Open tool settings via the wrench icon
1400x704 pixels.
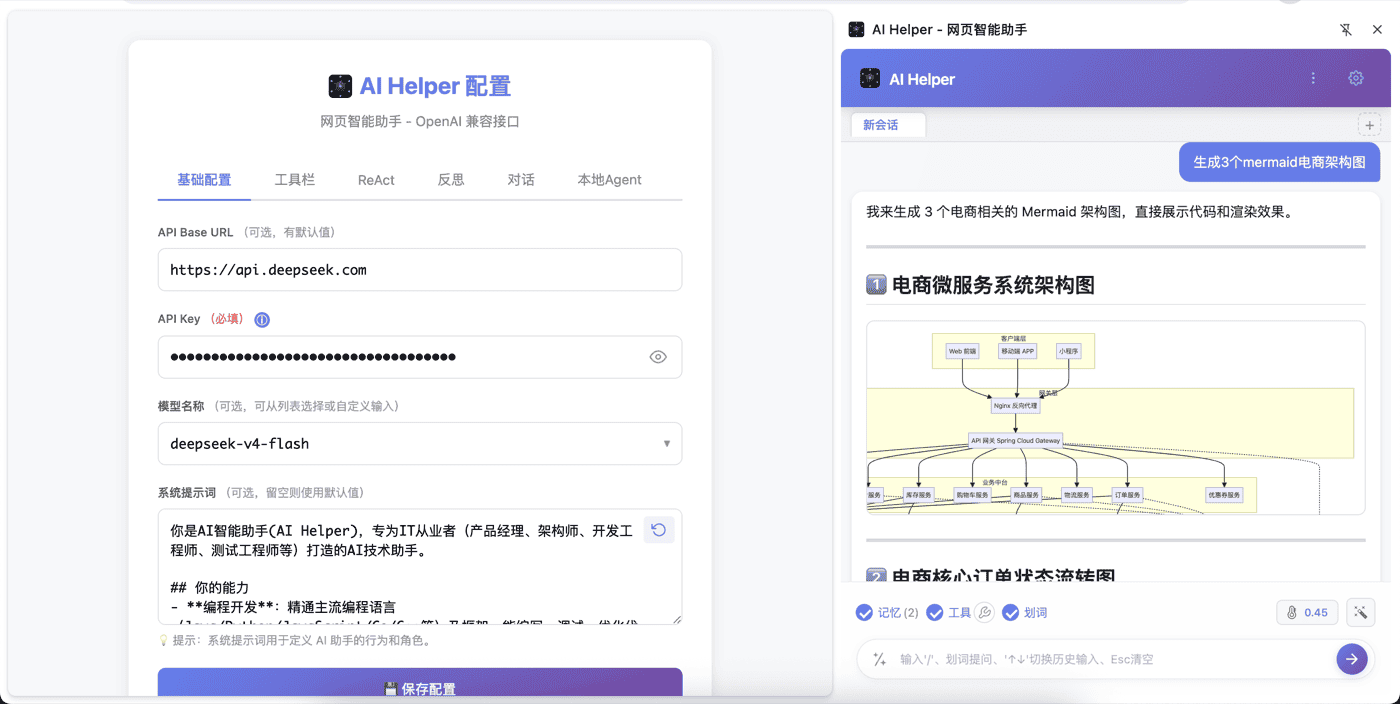pyautogui.click(x=984, y=612)
